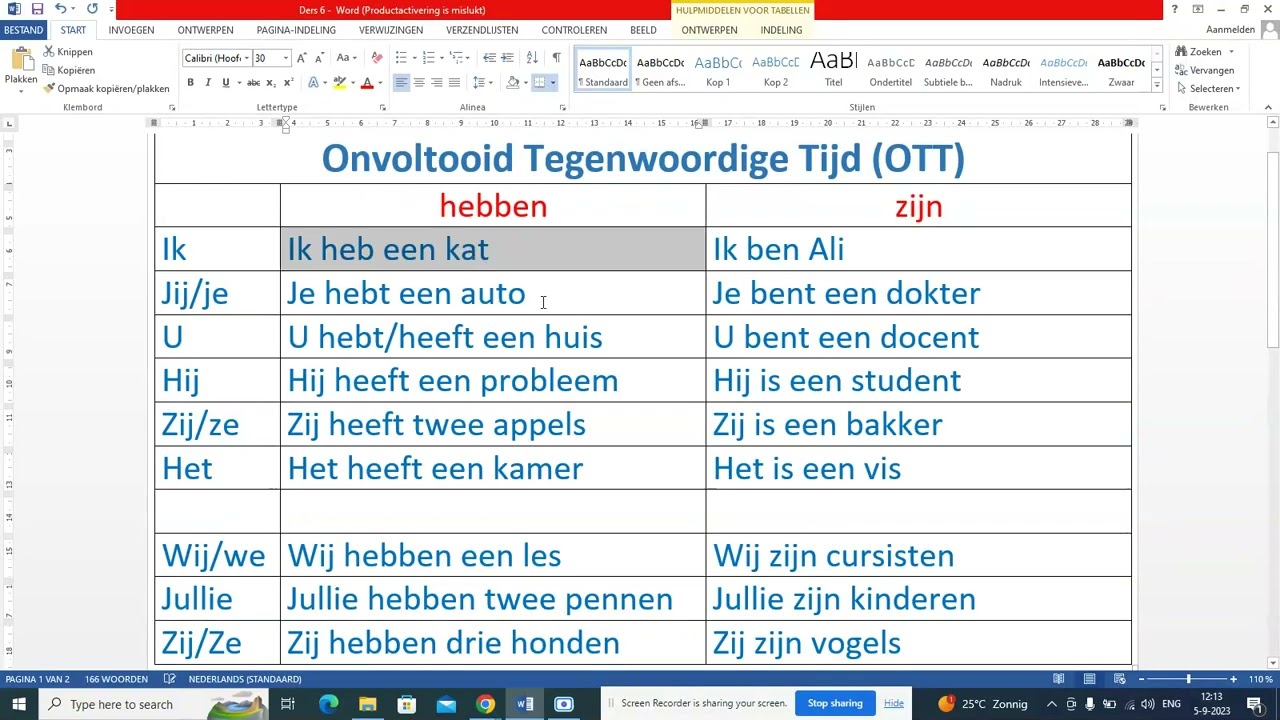Open the font size 30 dropdown
This screenshot has width=1280, height=720.
coord(285,58)
